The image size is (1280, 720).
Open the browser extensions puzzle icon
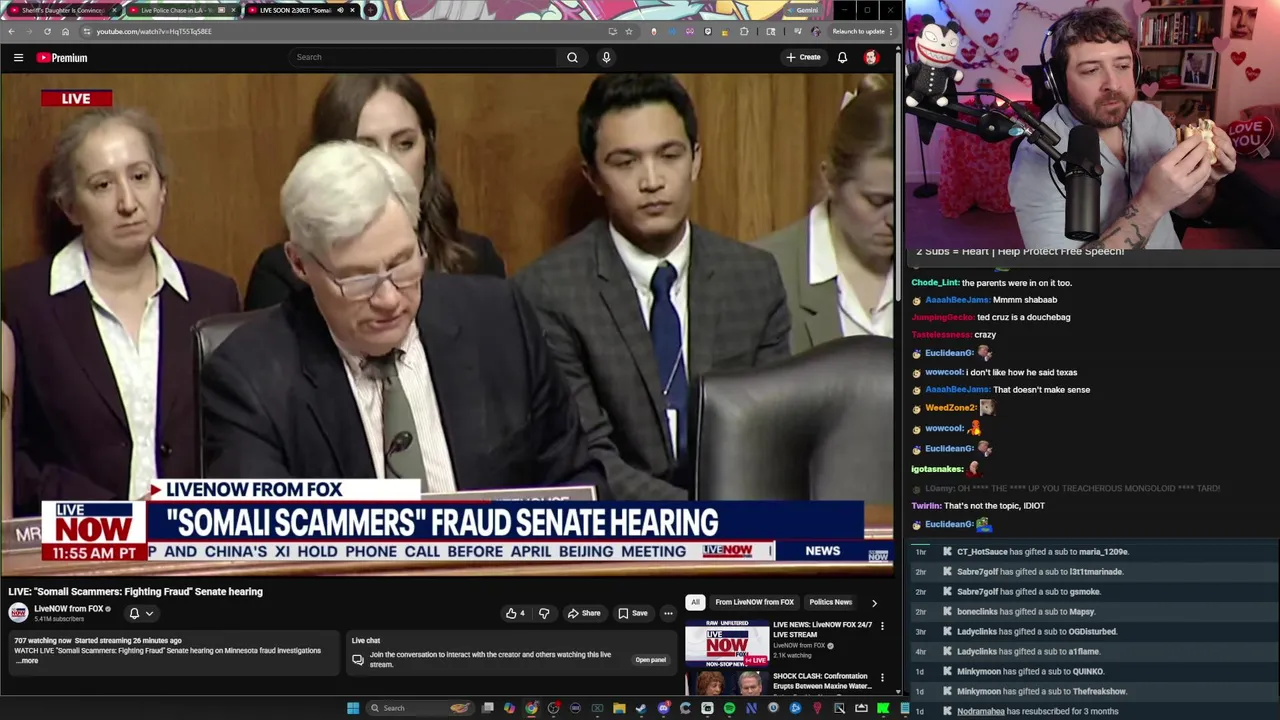(743, 31)
